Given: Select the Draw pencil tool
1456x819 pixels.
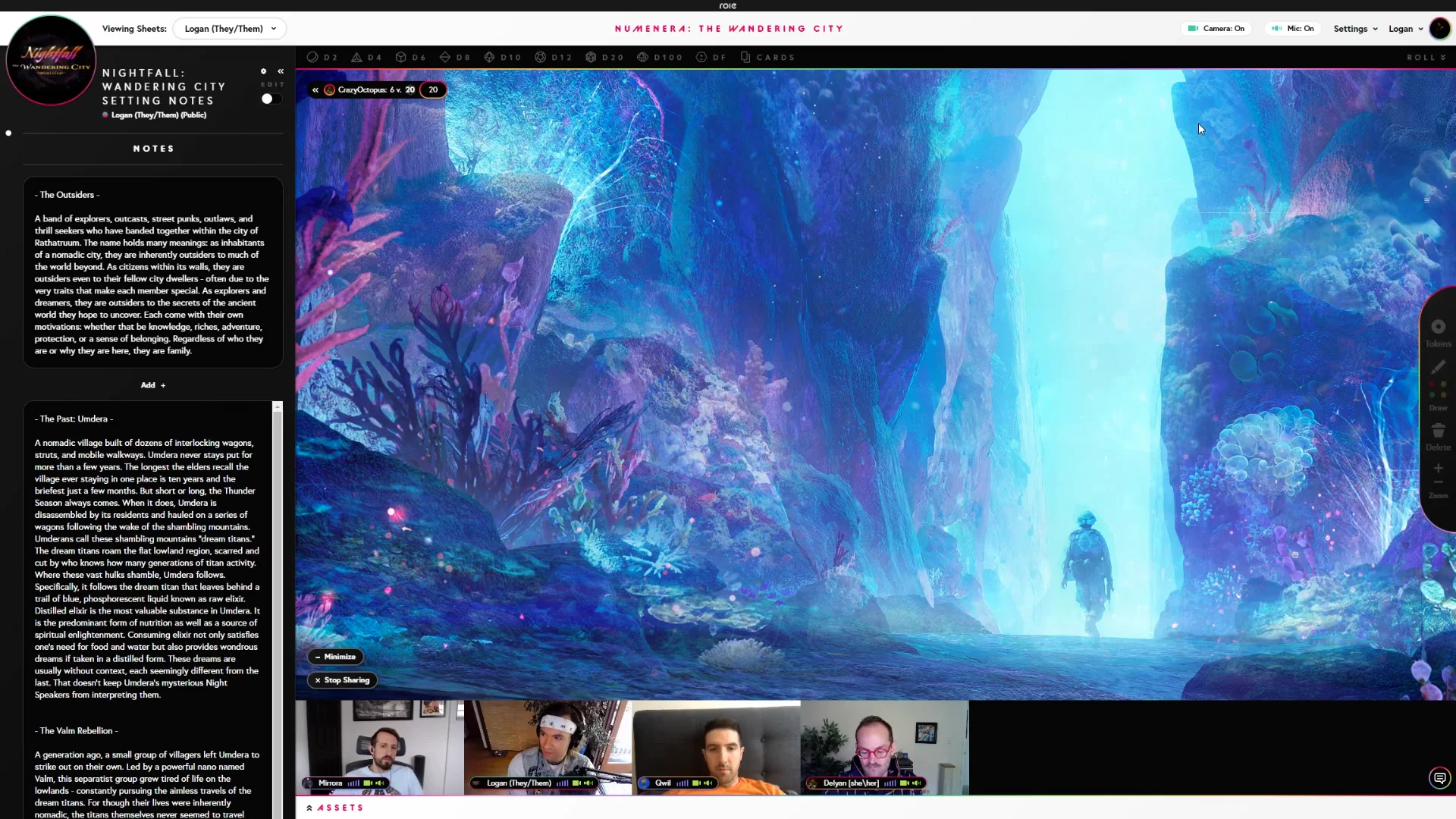Looking at the screenshot, I should pyautogui.click(x=1438, y=368).
